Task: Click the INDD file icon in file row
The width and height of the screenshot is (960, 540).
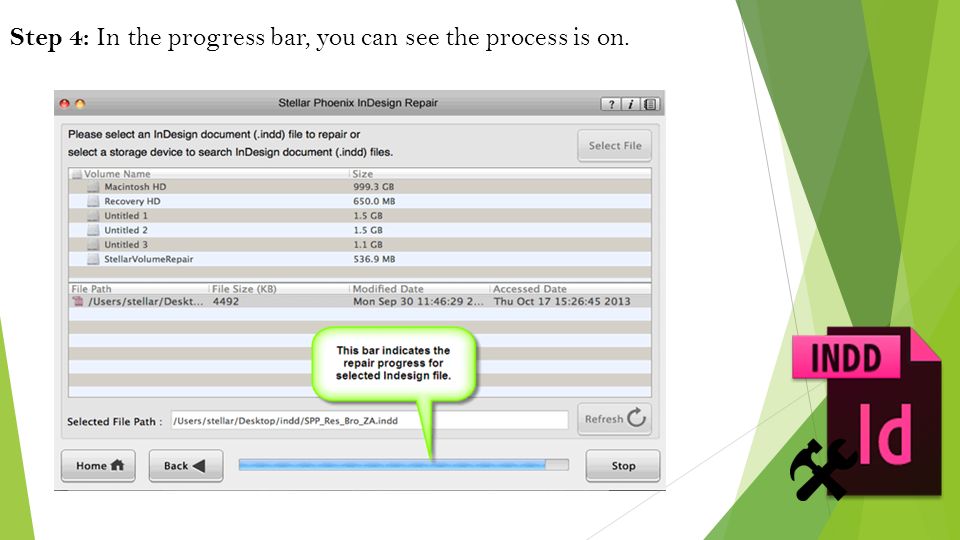Action: (78, 301)
